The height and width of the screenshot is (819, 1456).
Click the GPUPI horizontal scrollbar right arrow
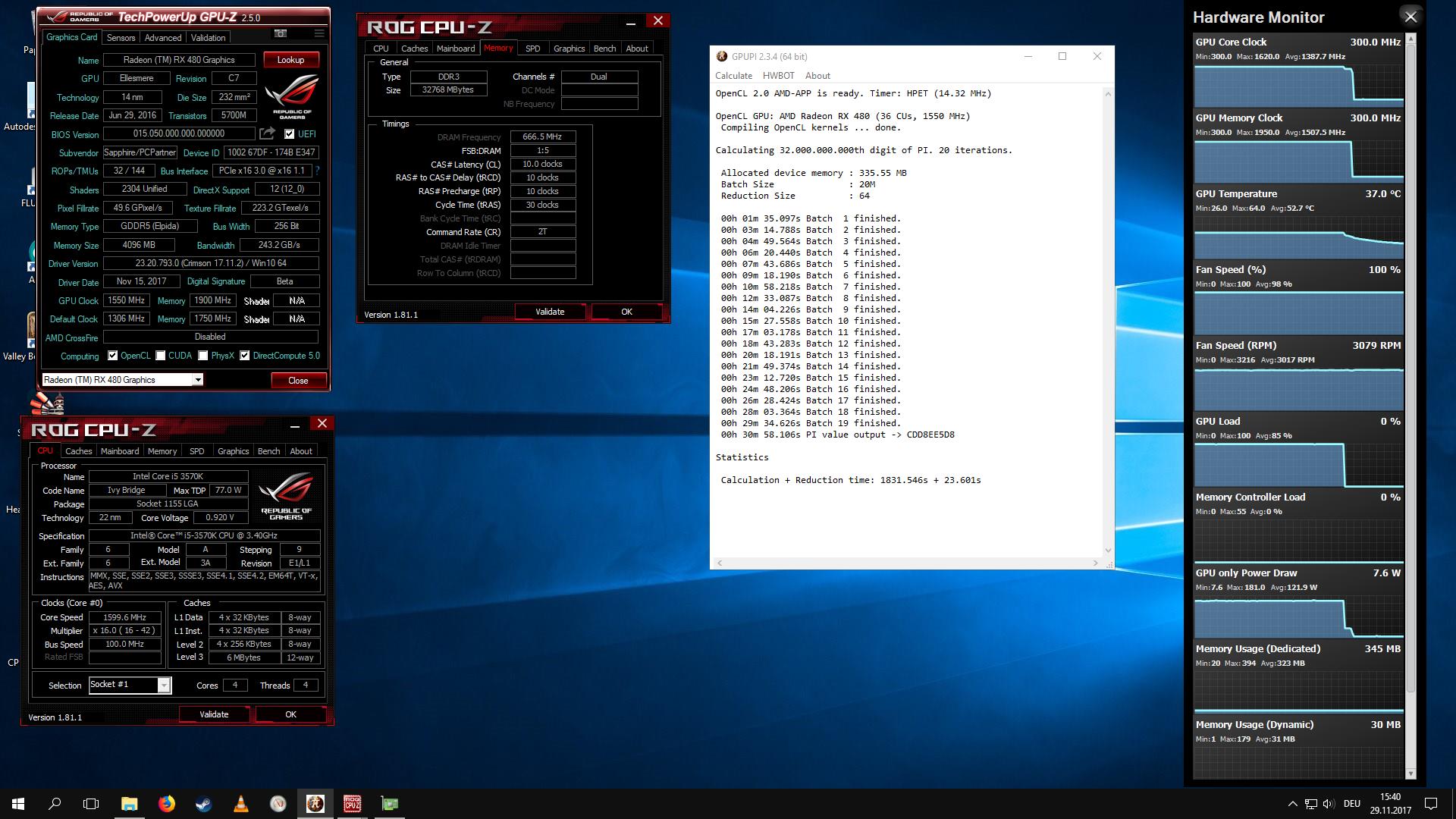tap(1095, 563)
